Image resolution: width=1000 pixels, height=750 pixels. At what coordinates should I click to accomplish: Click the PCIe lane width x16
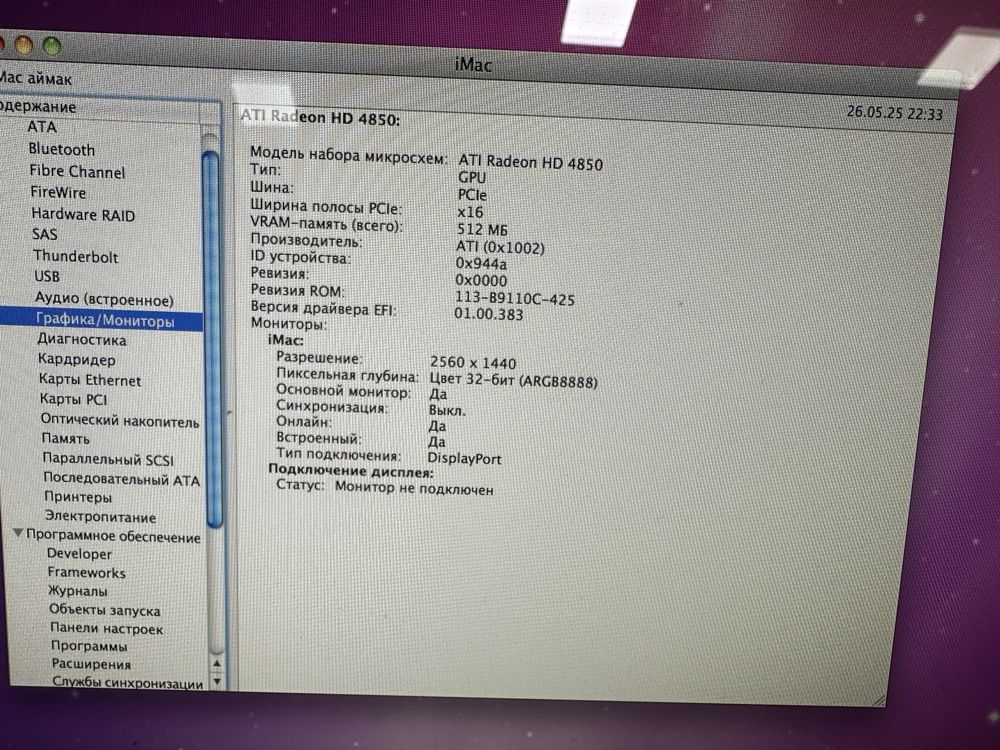[x=470, y=211]
